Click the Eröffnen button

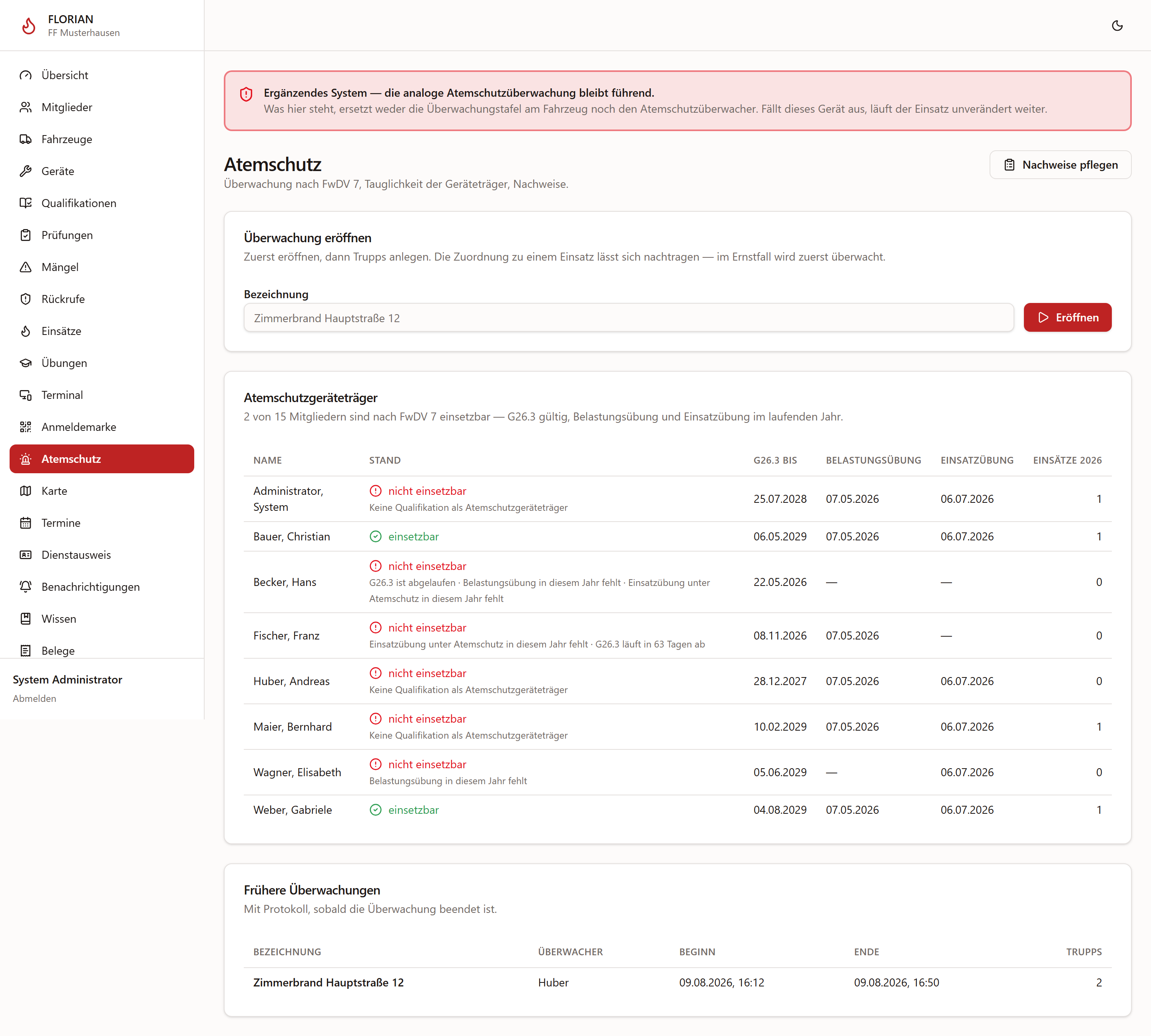pos(1067,317)
